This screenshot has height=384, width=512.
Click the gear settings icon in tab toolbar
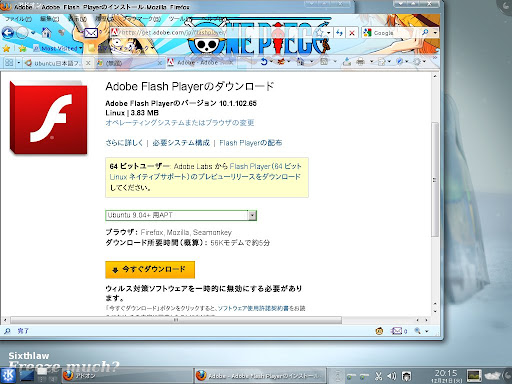[x=417, y=62]
